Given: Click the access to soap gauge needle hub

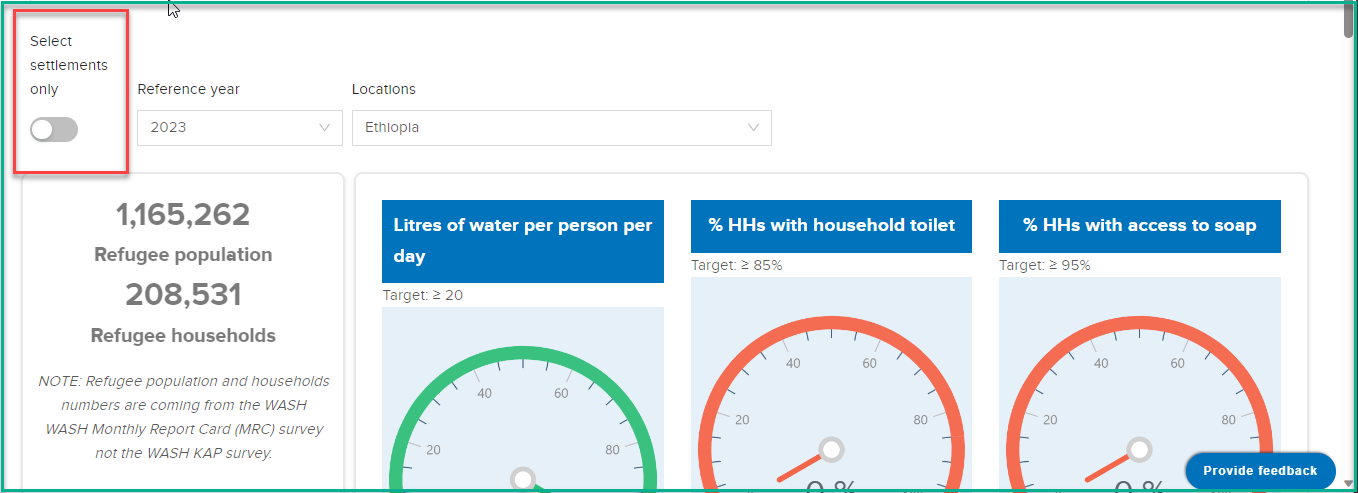Looking at the screenshot, I should (x=1139, y=451).
